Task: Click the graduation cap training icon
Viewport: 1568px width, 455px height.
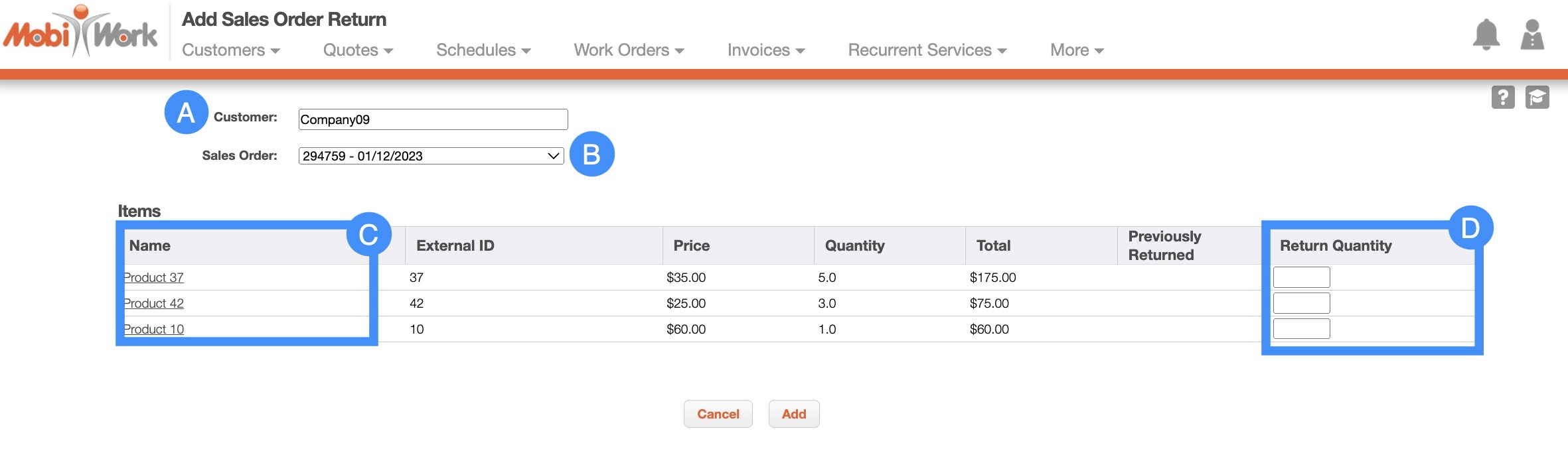Action: click(x=1537, y=97)
